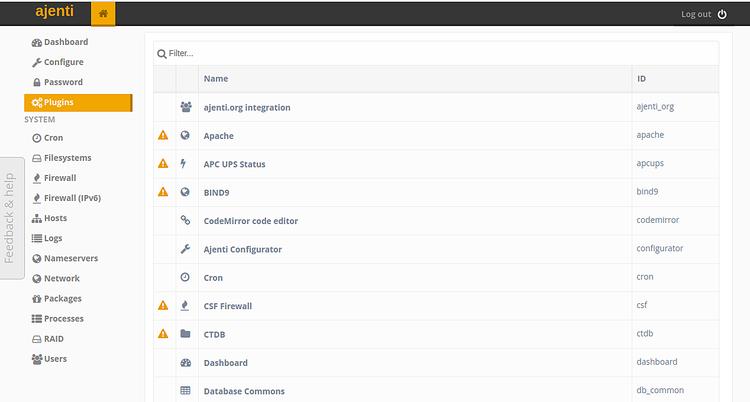Open Hosts in the sidebar
750x402 pixels.
(49, 218)
